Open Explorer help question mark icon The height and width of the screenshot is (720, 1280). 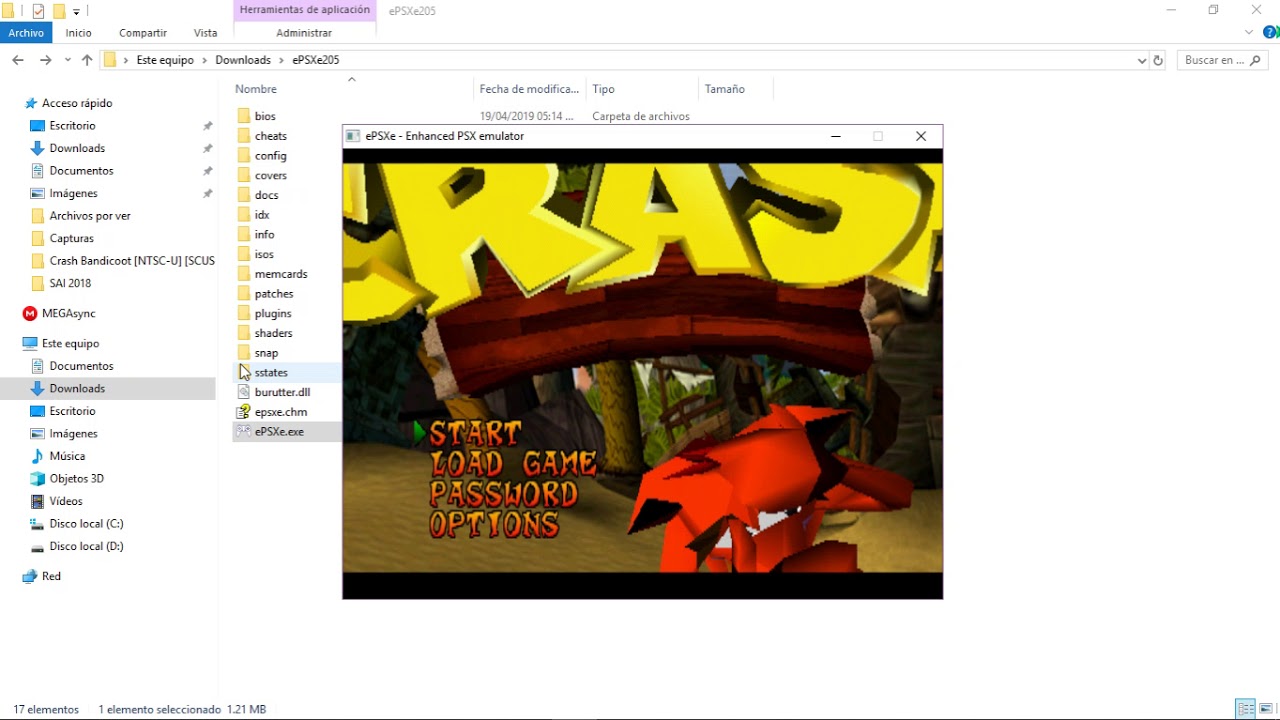click(1270, 32)
